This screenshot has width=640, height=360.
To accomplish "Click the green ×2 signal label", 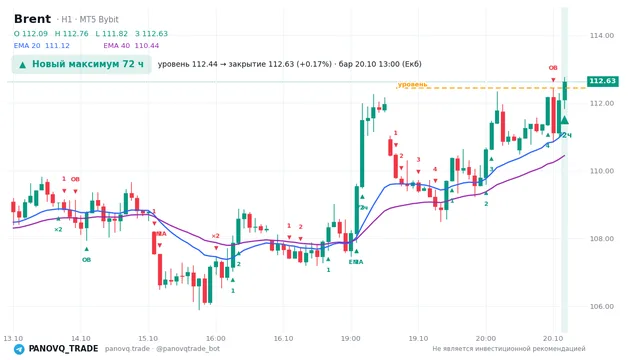I will [x=58, y=229].
